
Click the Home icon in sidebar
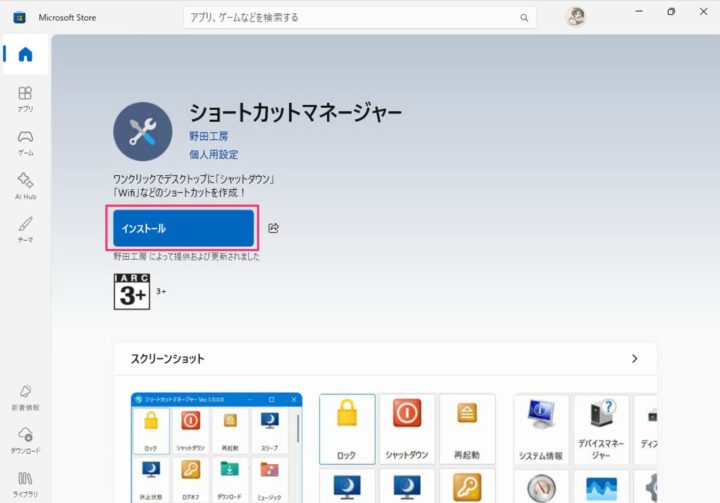coord(25,55)
